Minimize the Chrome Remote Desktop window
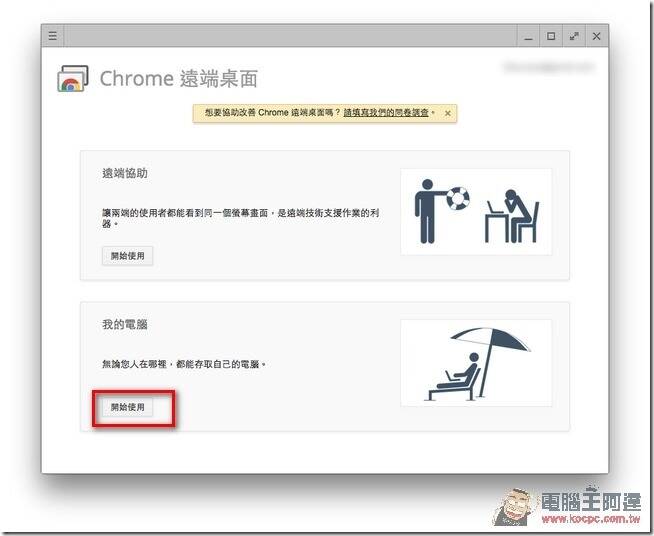The height and width of the screenshot is (536, 654). [x=528, y=37]
